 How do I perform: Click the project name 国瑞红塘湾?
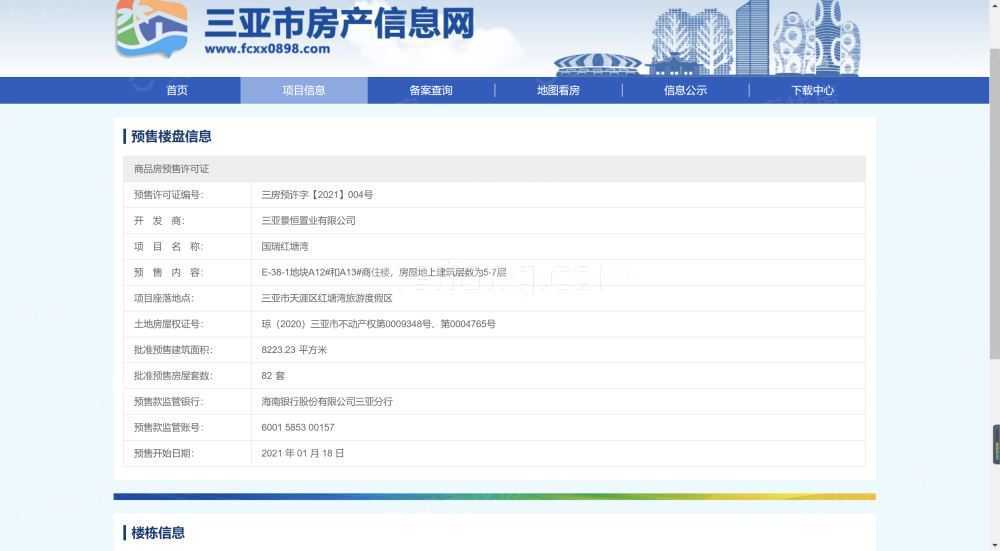coord(286,246)
